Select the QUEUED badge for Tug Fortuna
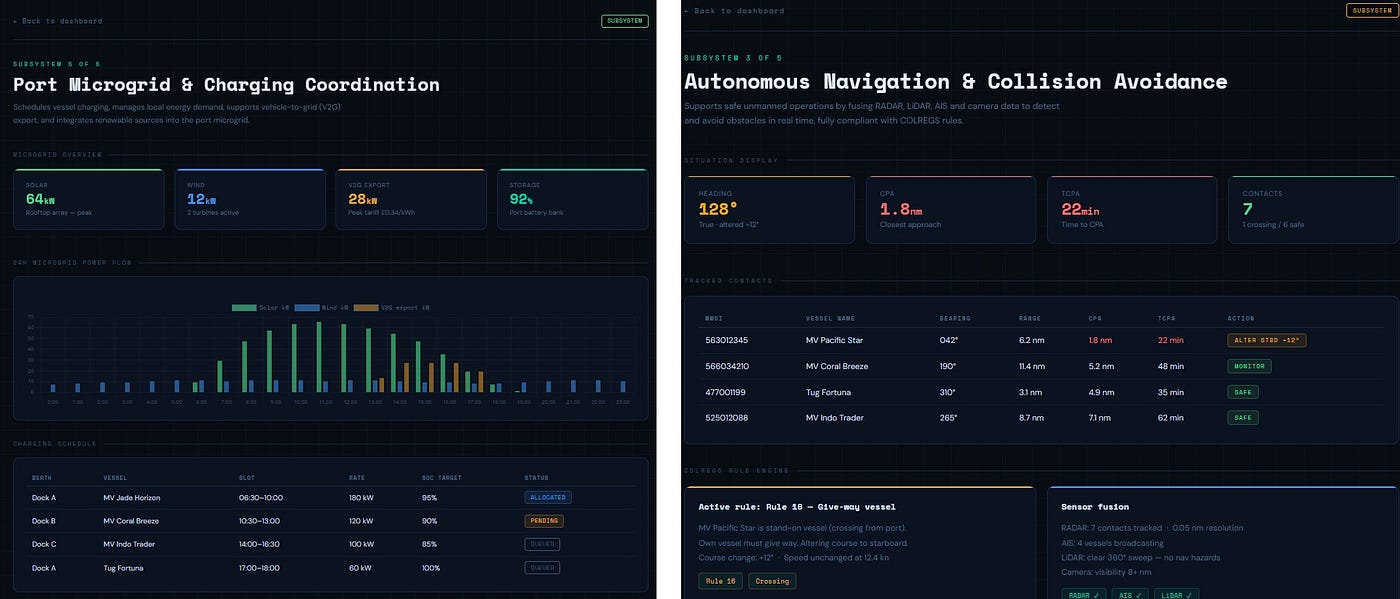 pyautogui.click(x=542, y=568)
